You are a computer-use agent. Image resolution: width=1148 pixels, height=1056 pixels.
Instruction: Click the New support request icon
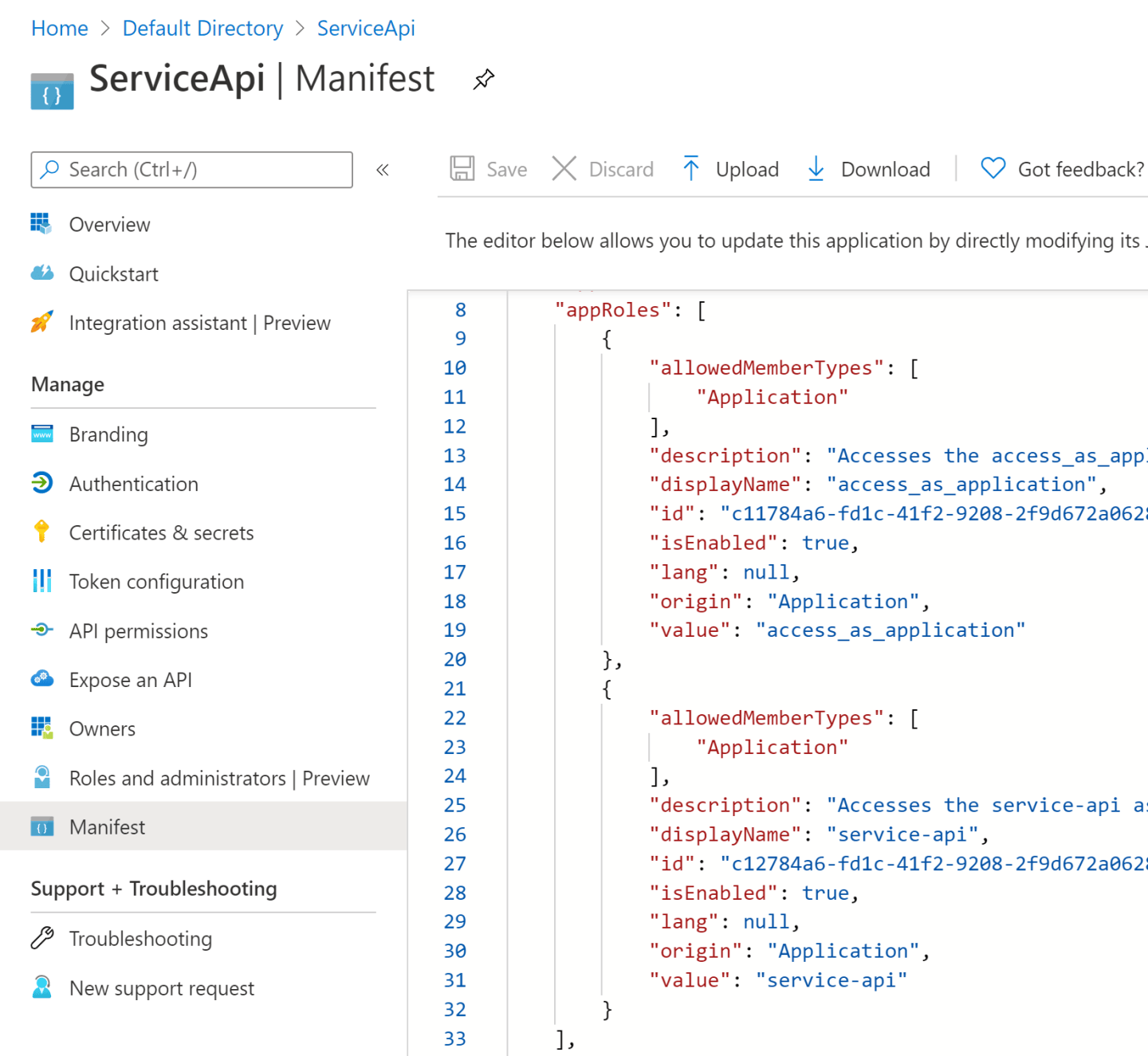click(41, 987)
